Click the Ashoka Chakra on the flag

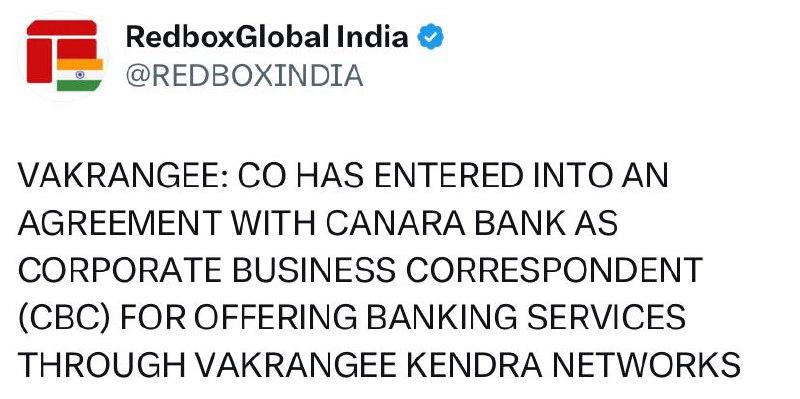(x=80, y=74)
